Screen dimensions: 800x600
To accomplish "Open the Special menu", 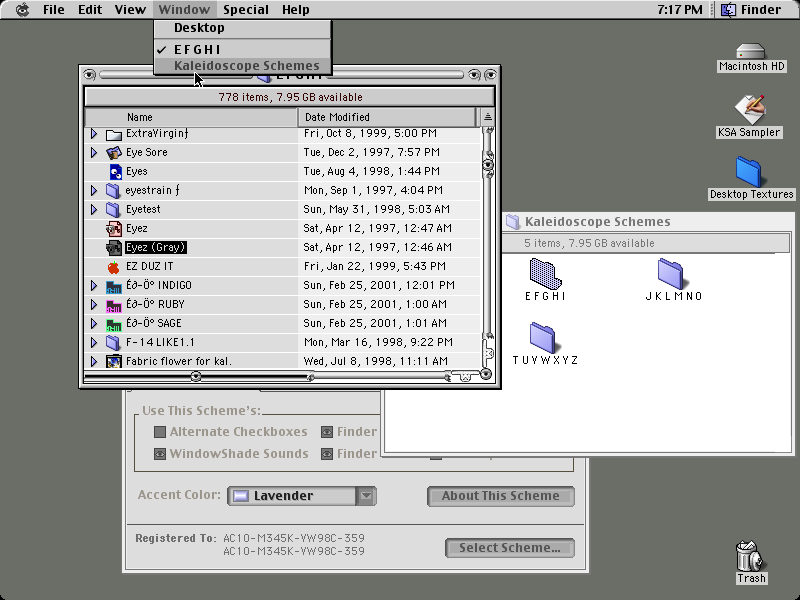I will [245, 9].
